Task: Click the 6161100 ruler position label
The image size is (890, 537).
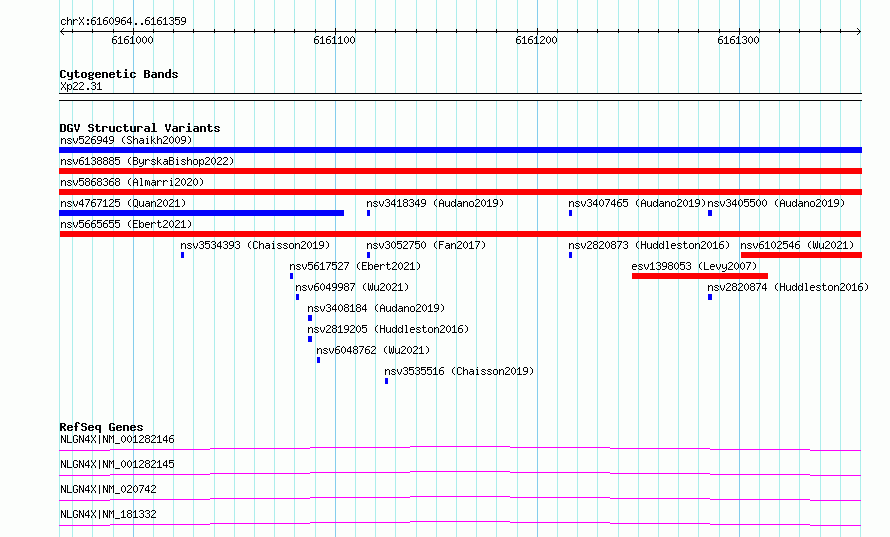Action: (334, 40)
